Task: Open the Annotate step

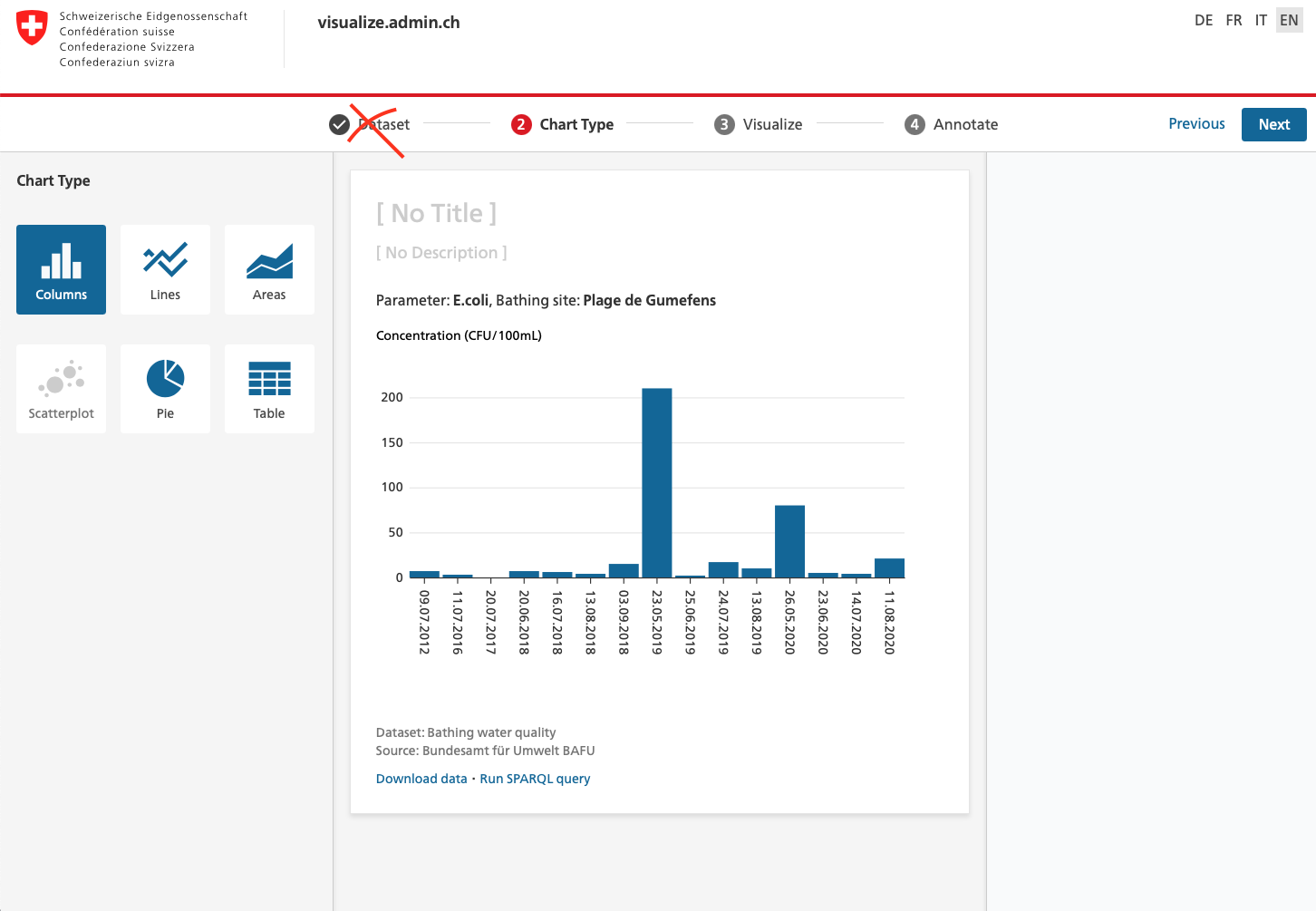Action: click(952, 124)
